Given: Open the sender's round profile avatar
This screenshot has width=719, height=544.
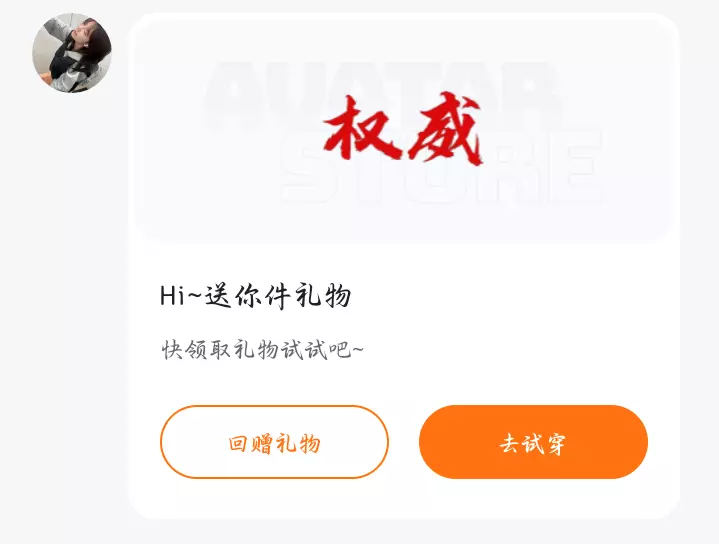Looking at the screenshot, I should 72,53.
